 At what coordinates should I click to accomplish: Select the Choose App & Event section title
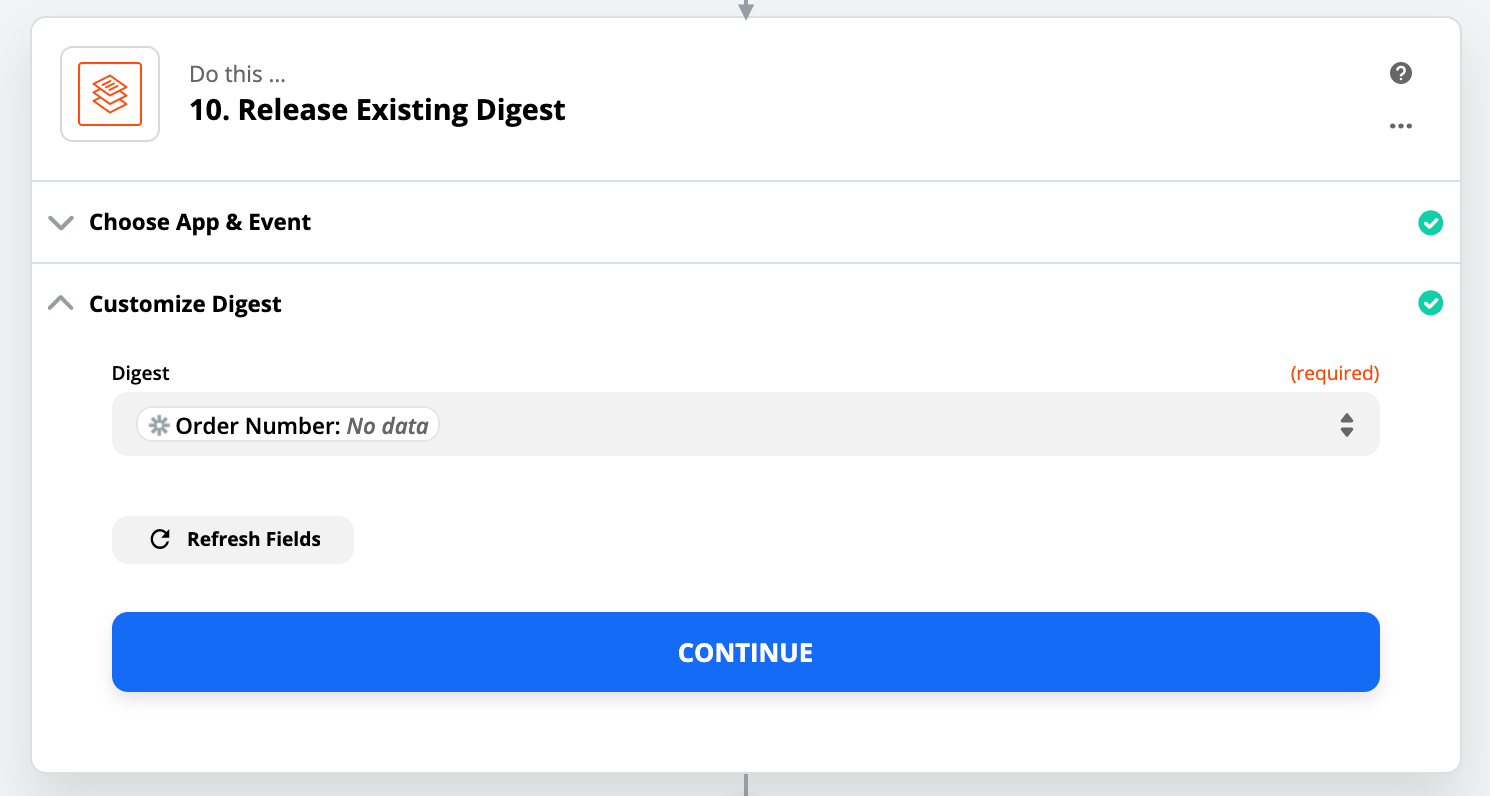click(x=200, y=222)
